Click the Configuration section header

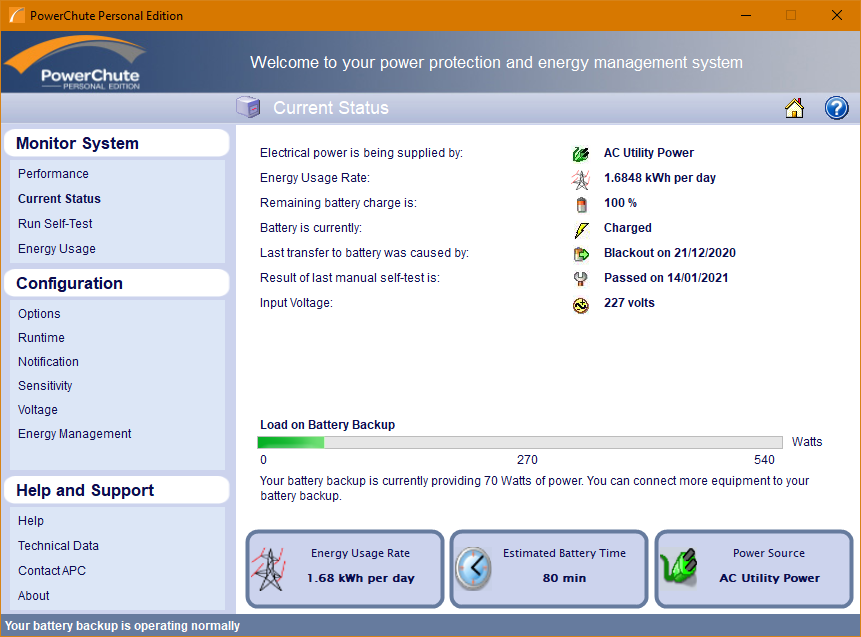pos(116,283)
